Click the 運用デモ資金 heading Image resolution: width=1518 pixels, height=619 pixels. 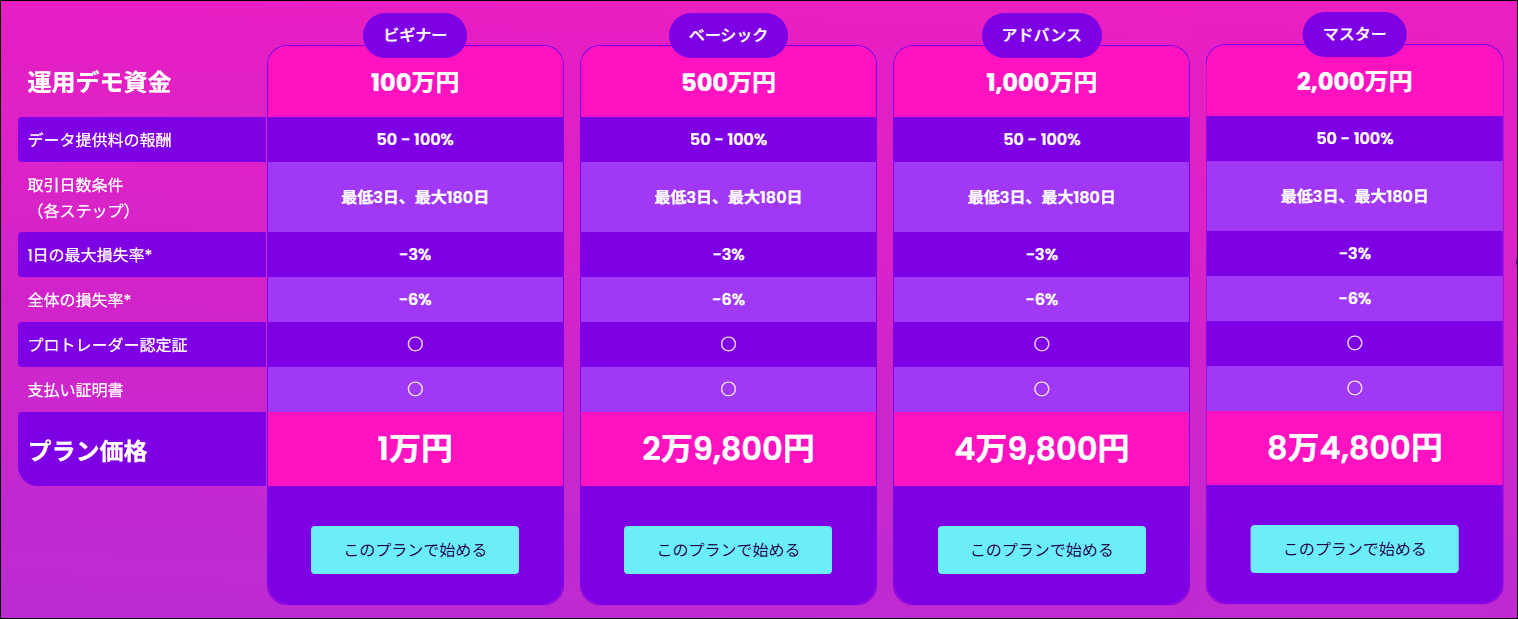click(x=99, y=83)
